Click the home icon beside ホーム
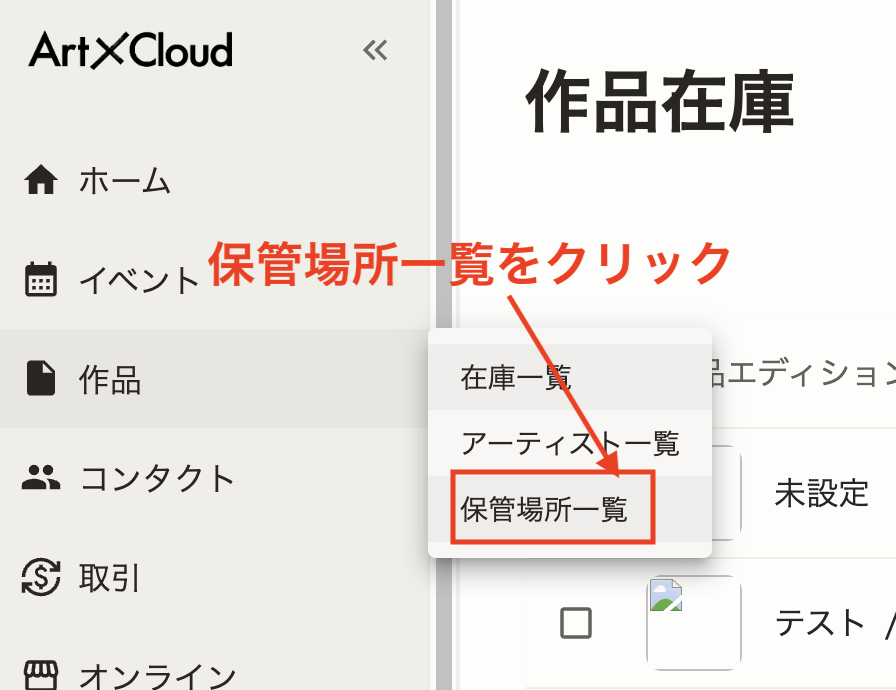 tap(41, 179)
